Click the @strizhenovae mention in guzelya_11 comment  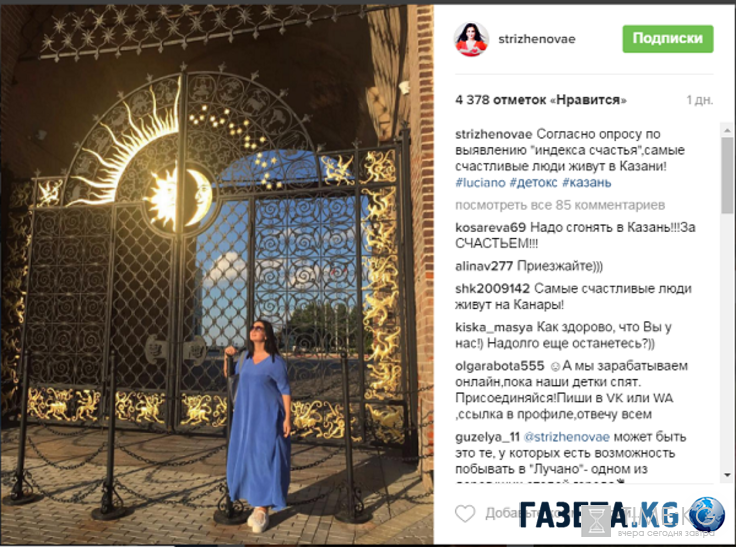click(x=566, y=437)
